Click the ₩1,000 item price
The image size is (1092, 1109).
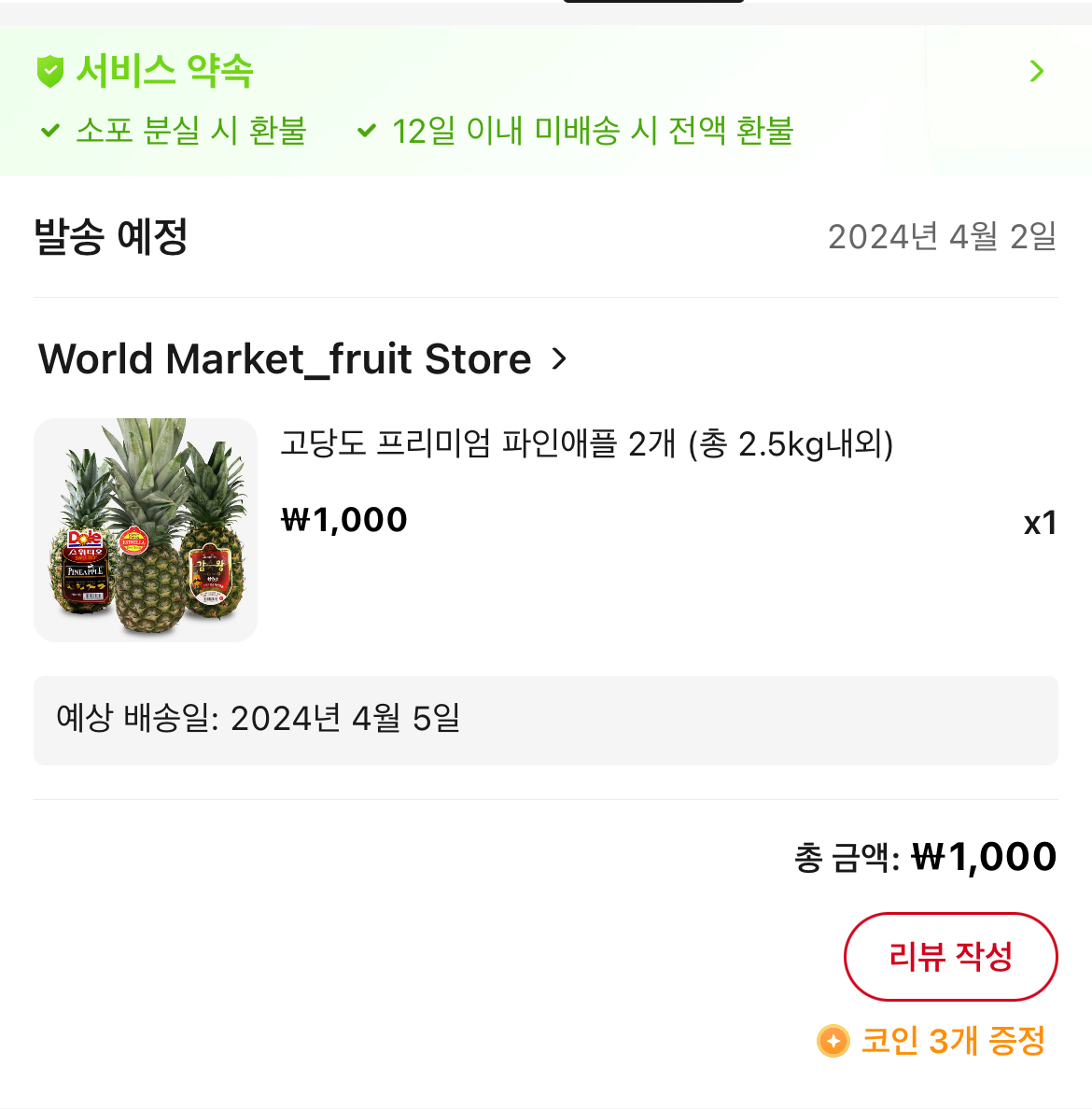344,520
